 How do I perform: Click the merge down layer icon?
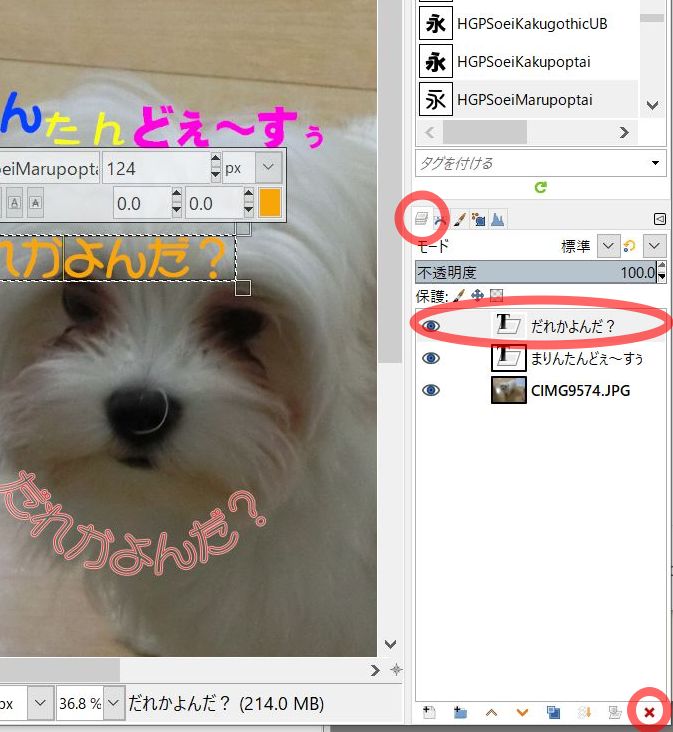[x=584, y=712]
